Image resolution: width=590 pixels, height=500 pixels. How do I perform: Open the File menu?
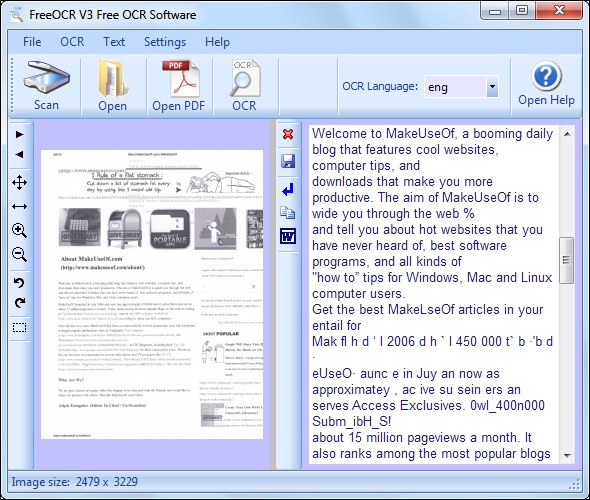[x=32, y=42]
